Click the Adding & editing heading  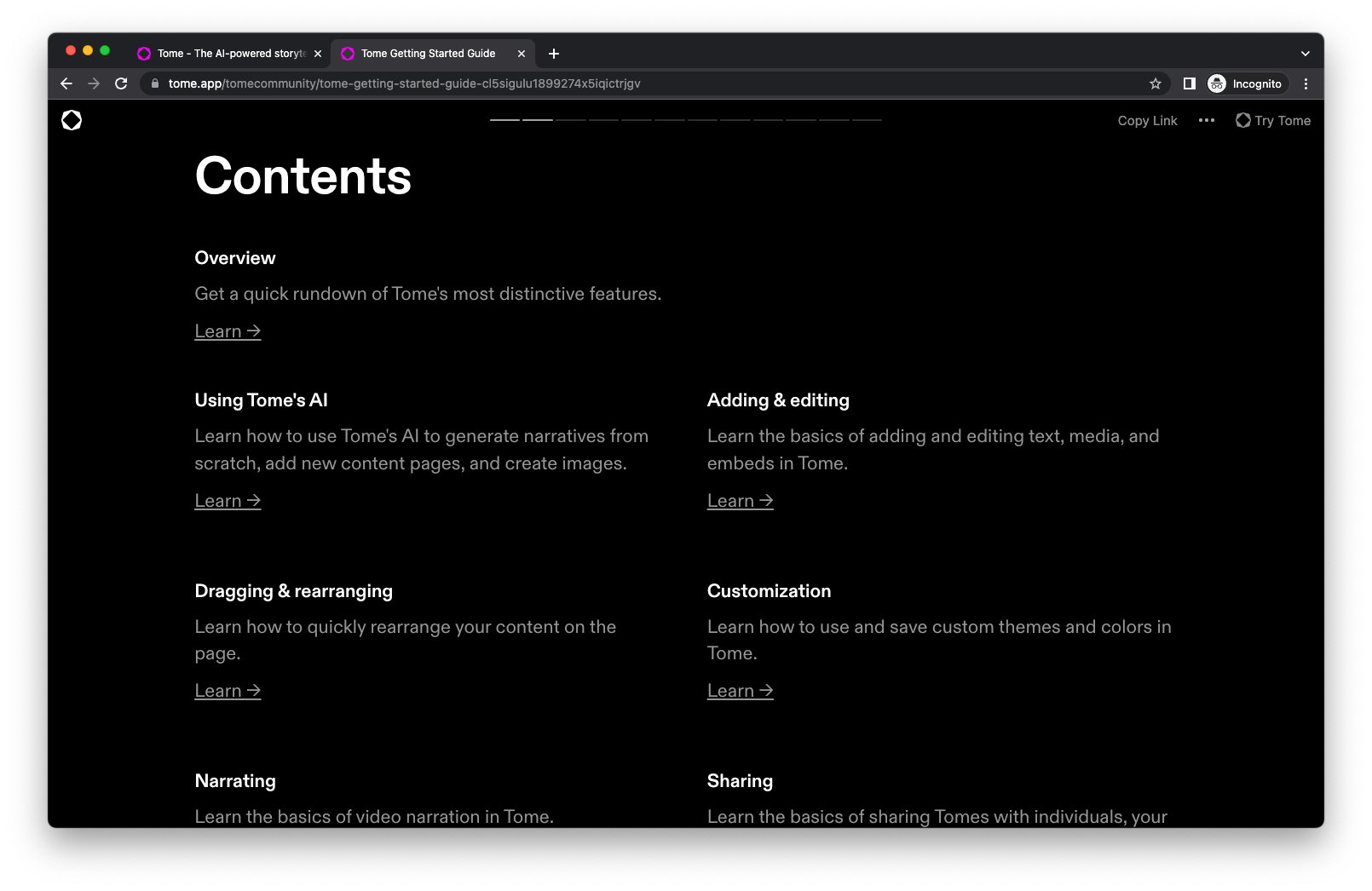point(778,400)
